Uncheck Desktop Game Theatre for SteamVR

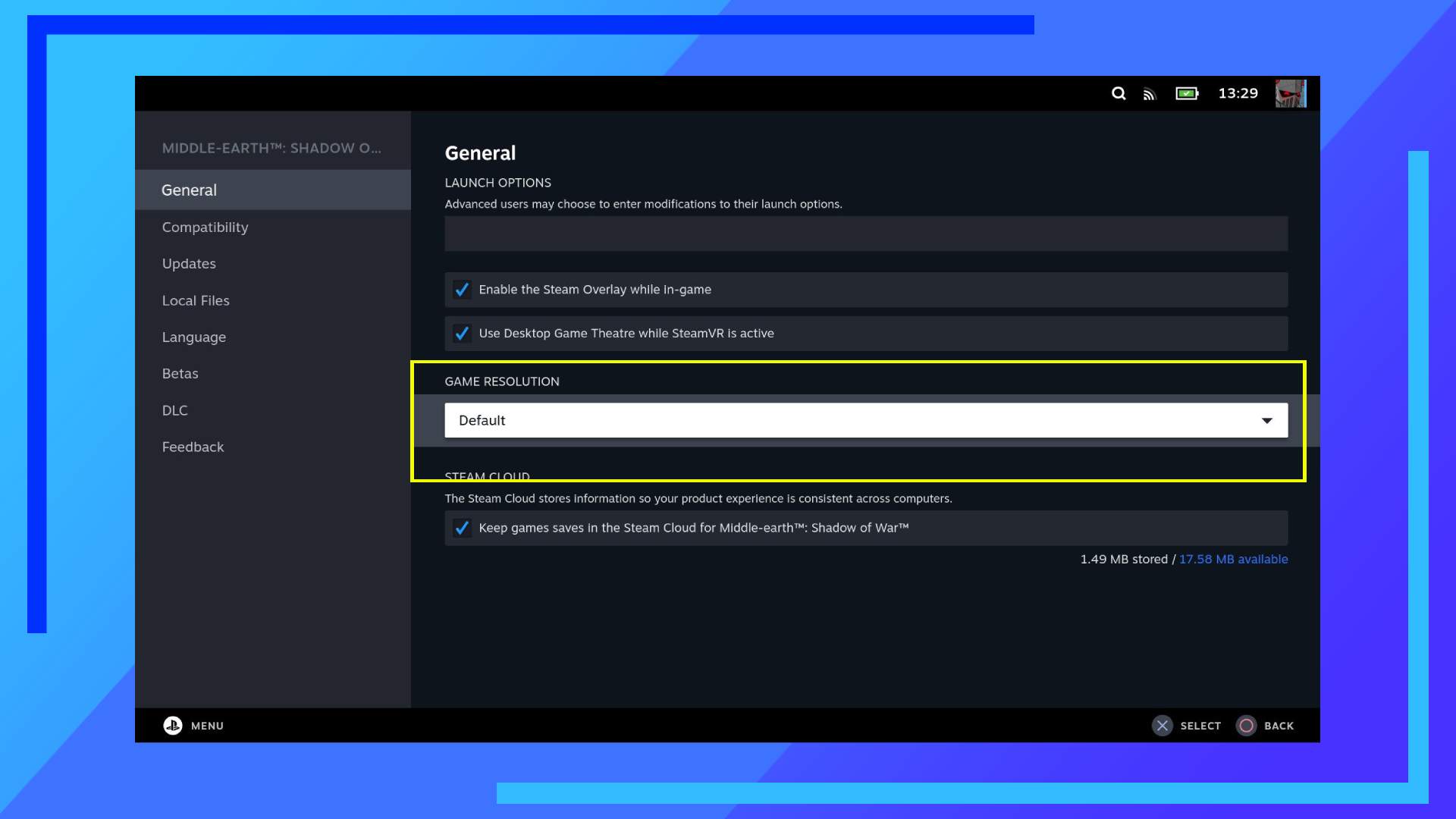[462, 334]
